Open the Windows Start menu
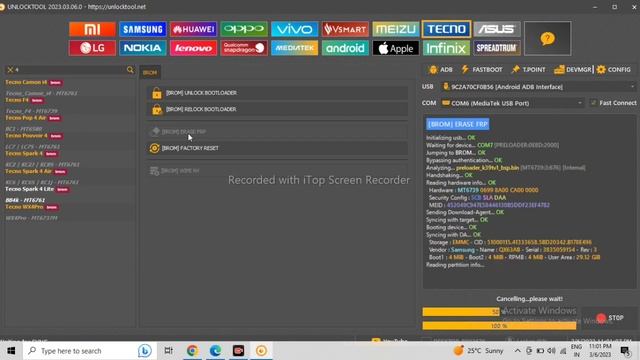Image resolution: width=640 pixels, height=360 pixels. coord(11,351)
